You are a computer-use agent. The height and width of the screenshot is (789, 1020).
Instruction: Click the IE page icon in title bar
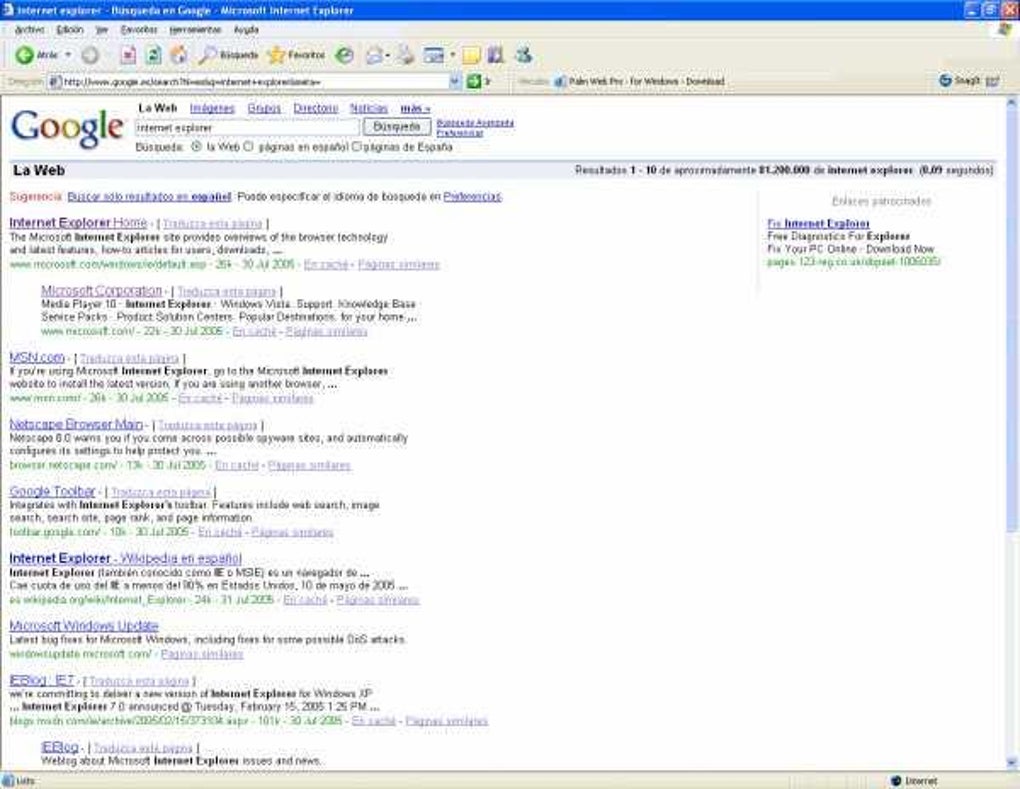[7, 10]
